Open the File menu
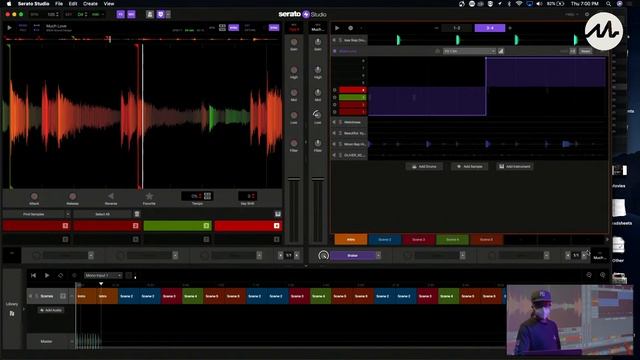 59,4
